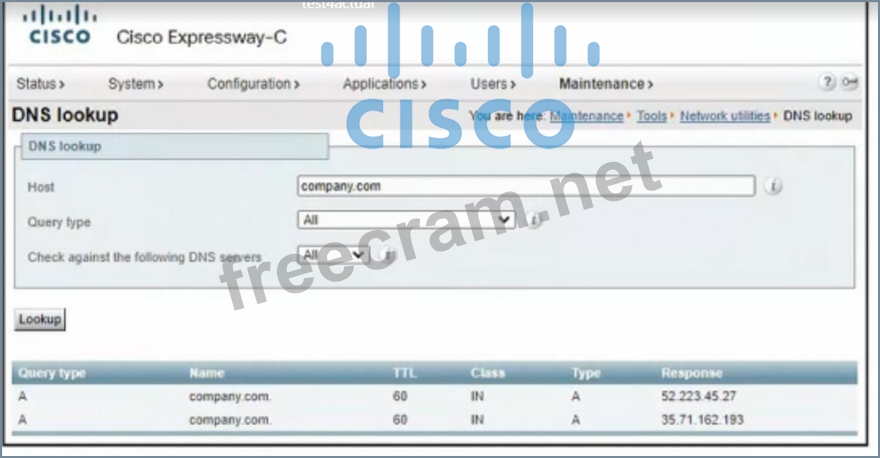Screen dimensions: 880x458
Task: Open the Status menu
Action: click(x=40, y=84)
